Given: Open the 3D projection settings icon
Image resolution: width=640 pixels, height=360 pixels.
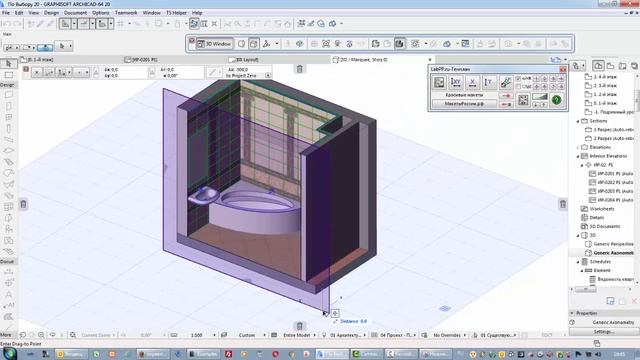Looking at the screenshot, I should (x=267, y=44).
